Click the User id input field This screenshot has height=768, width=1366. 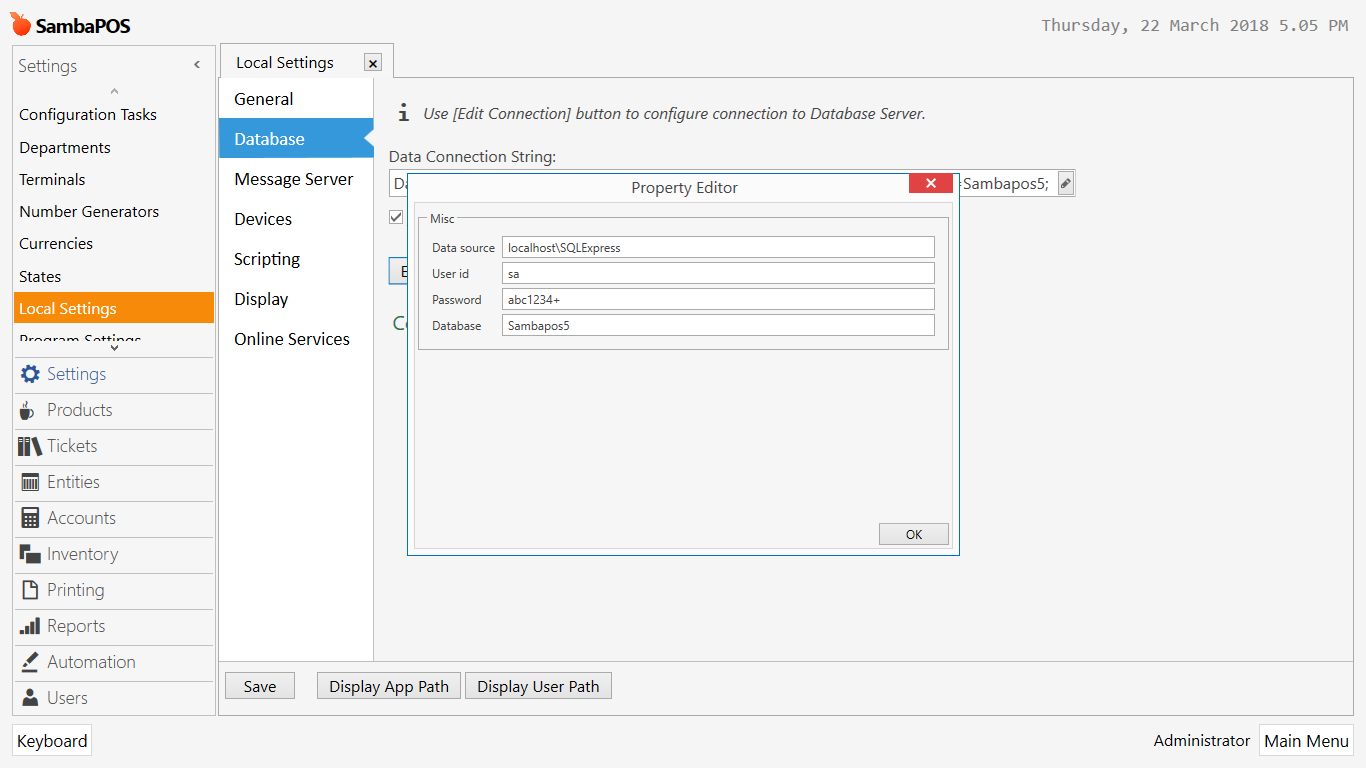(718, 273)
